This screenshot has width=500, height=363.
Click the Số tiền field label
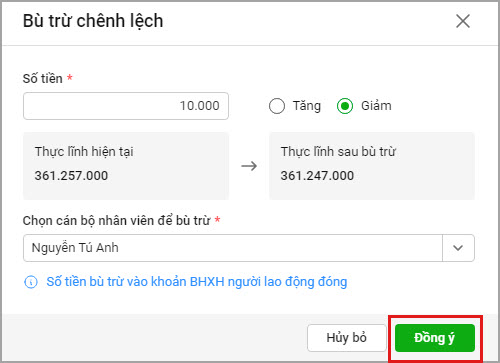[x=43, y=79]
